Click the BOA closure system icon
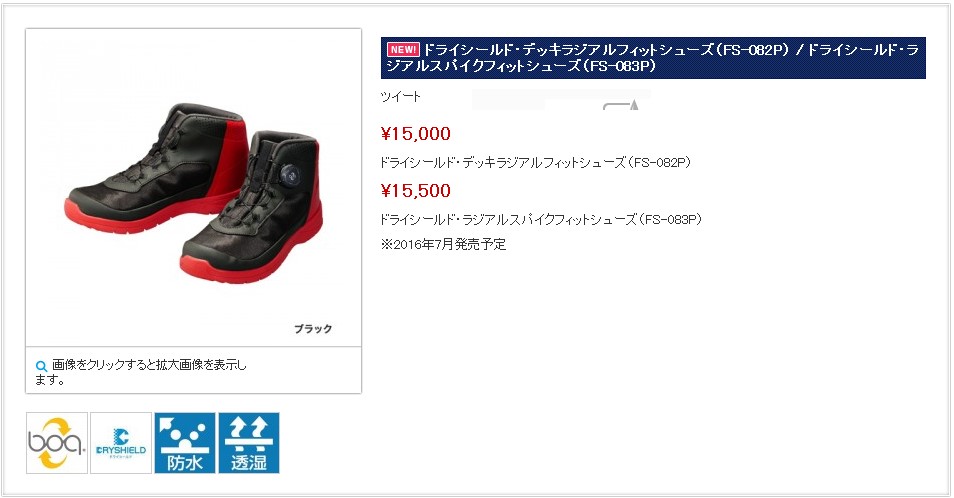Image resolution: width=954 pixels, height=498 pixels. [x=57, y=443]
